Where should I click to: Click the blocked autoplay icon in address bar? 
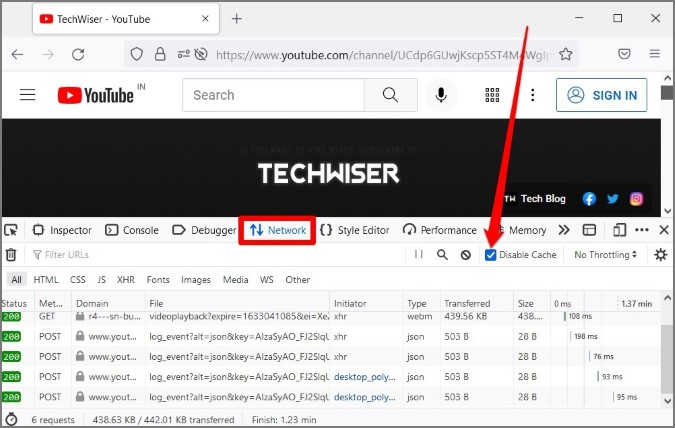coord(201,54)
